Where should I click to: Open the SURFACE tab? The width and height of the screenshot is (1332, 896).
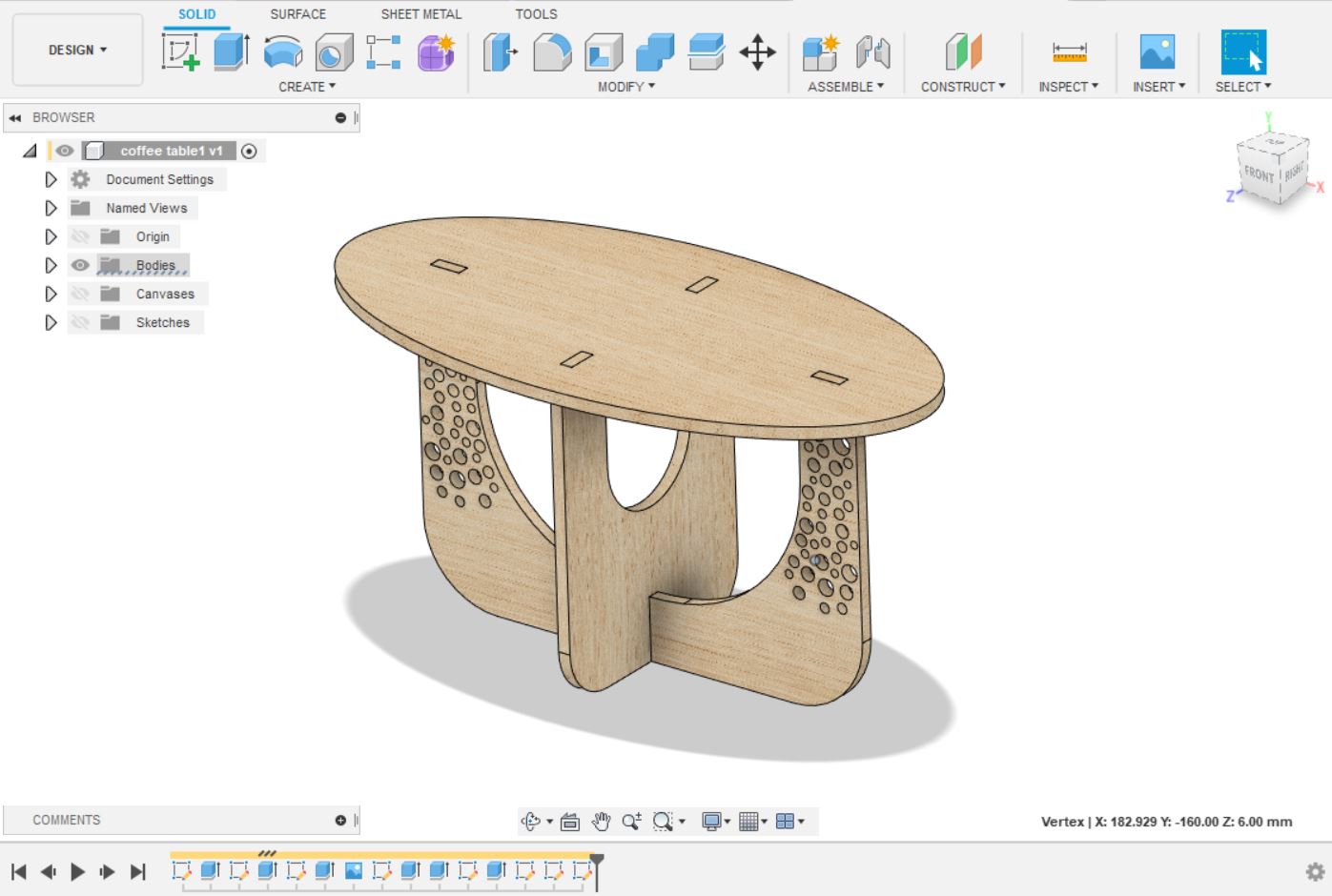pos(297,14)
